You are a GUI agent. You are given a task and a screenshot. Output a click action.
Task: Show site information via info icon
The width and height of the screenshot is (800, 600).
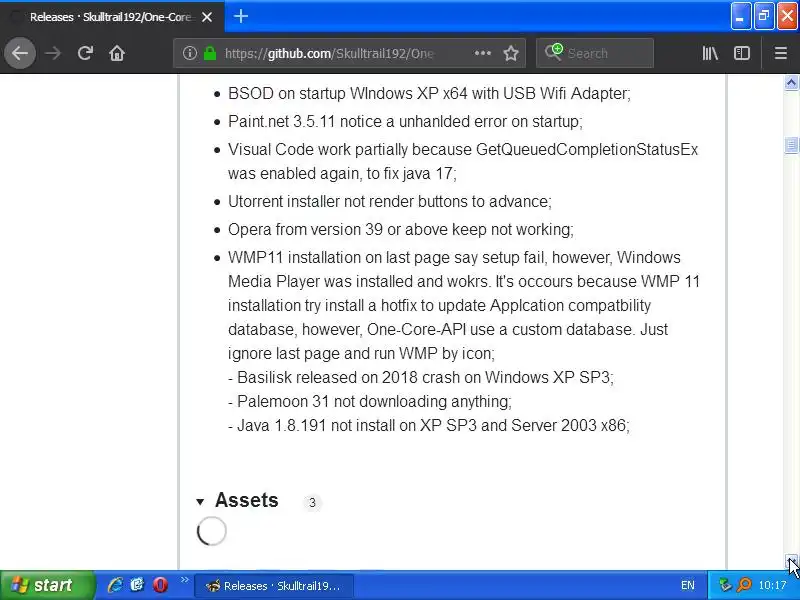coord(190,53)
